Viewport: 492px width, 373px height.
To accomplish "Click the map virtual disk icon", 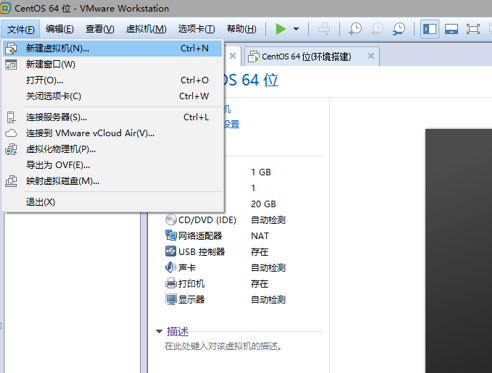I will click(x=11, y=181).
